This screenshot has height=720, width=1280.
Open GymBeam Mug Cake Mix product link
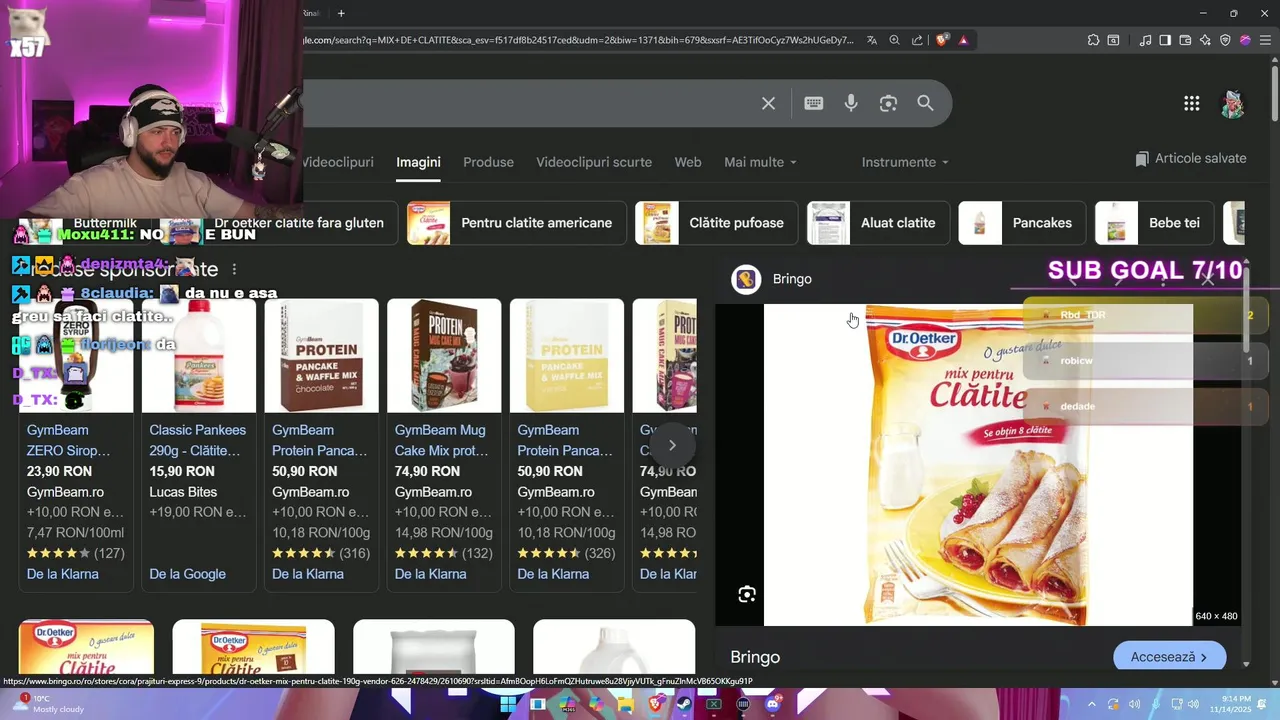(443, 440)
